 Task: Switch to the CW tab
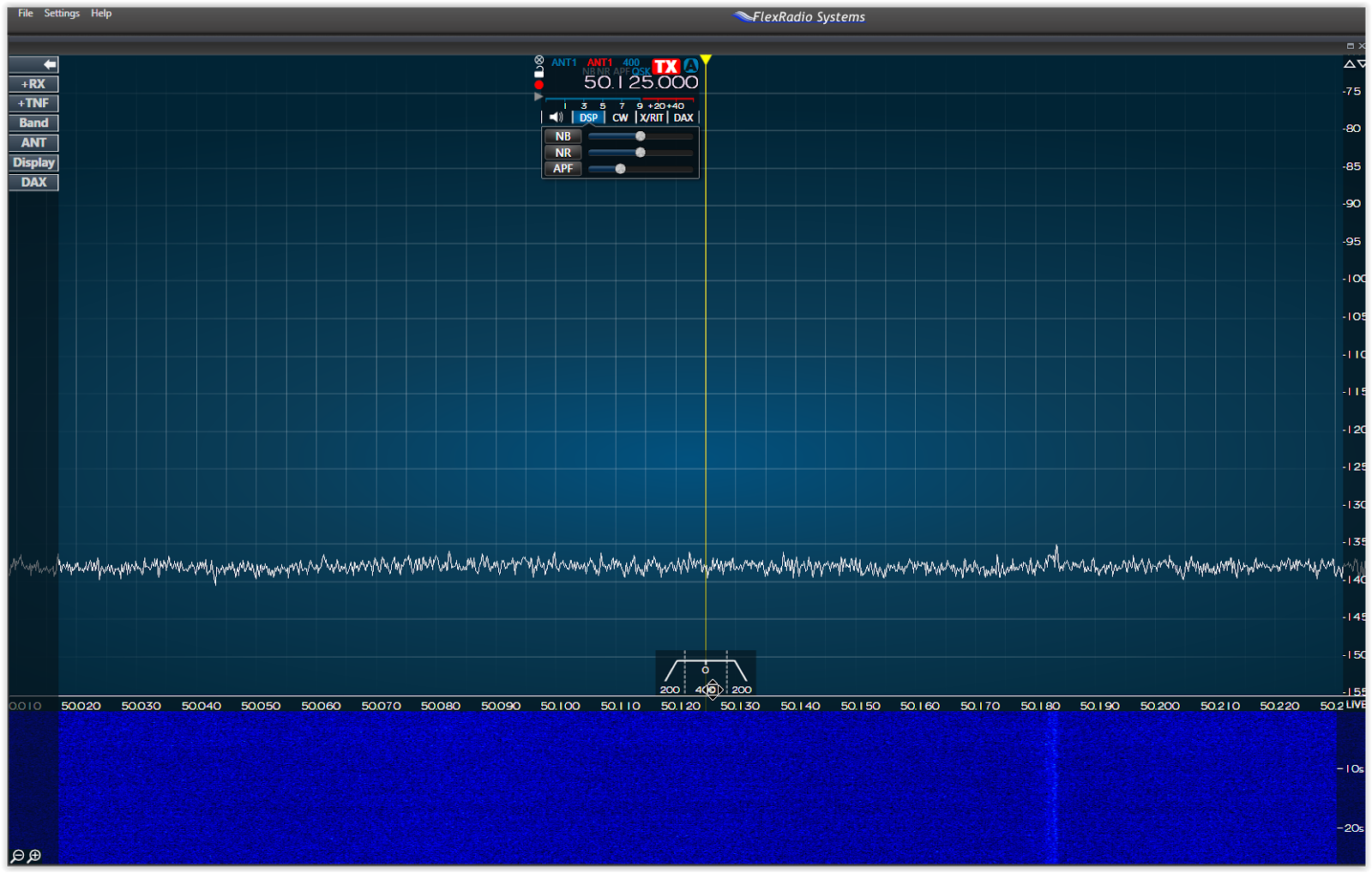click(x=620, y=117)
